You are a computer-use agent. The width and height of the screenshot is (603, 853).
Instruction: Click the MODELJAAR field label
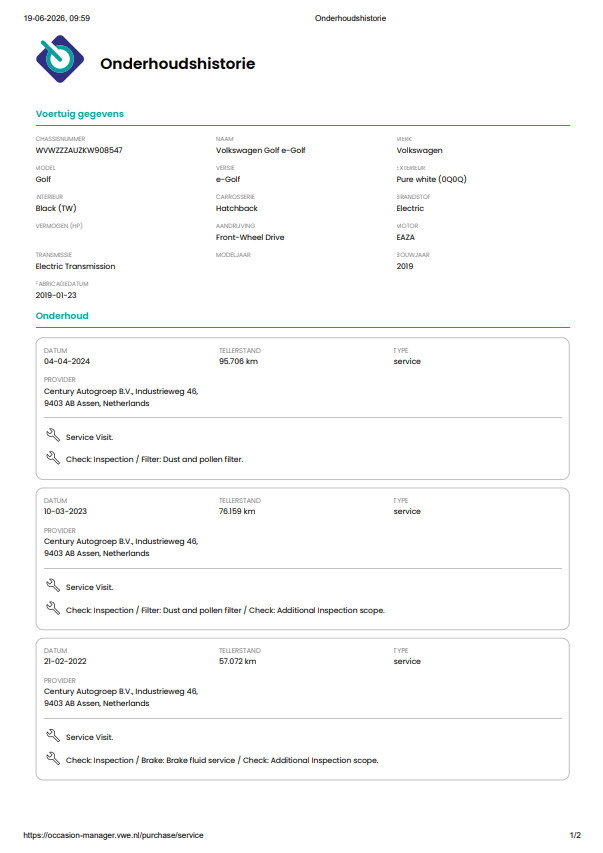[x=233, y=255]
